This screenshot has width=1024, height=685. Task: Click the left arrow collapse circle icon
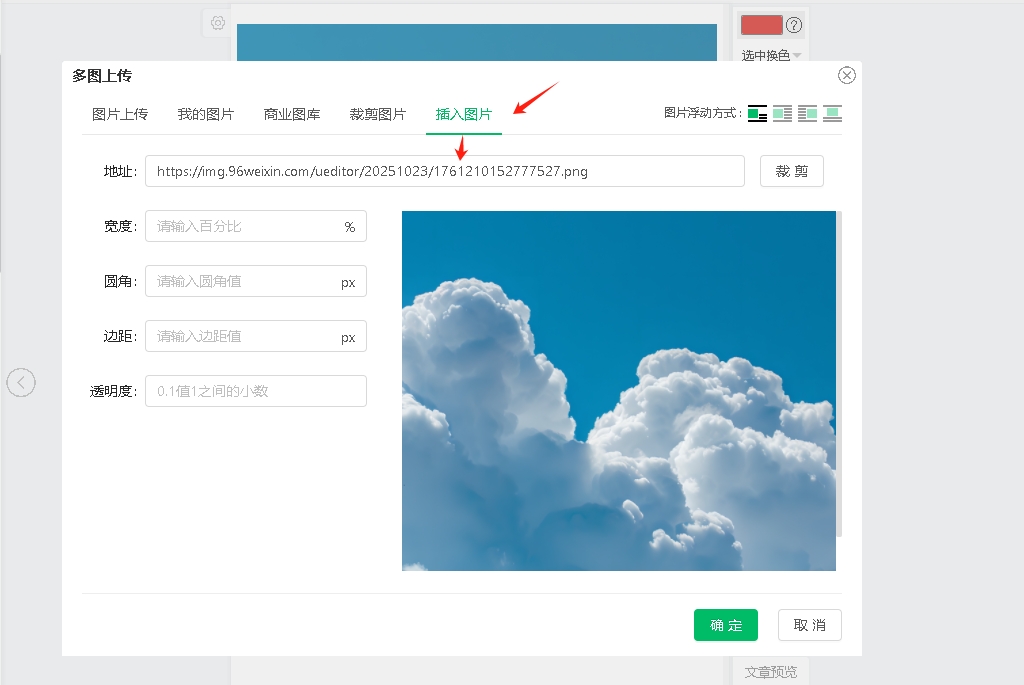(x=21, y=382)
